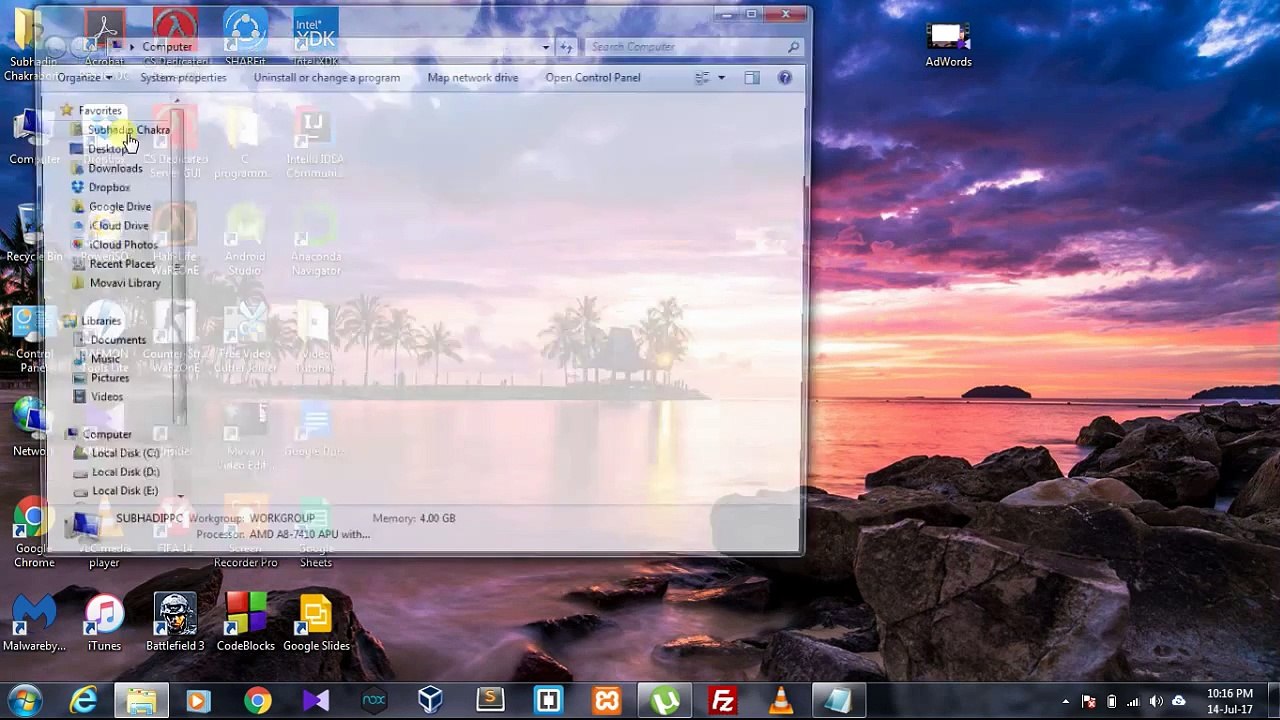
Task: Expand the change view options arrow
Action: [x=721, y=78]
